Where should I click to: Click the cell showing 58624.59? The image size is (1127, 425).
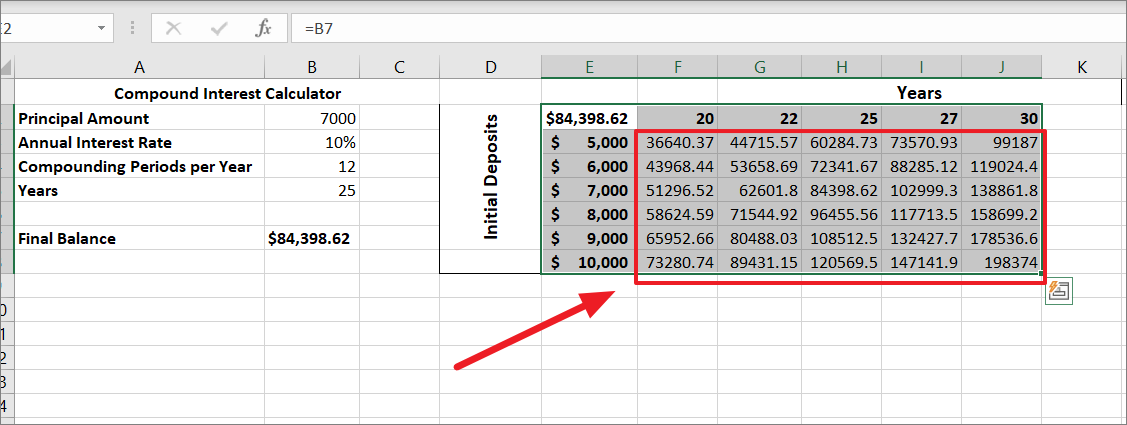[x=677, y=214]
